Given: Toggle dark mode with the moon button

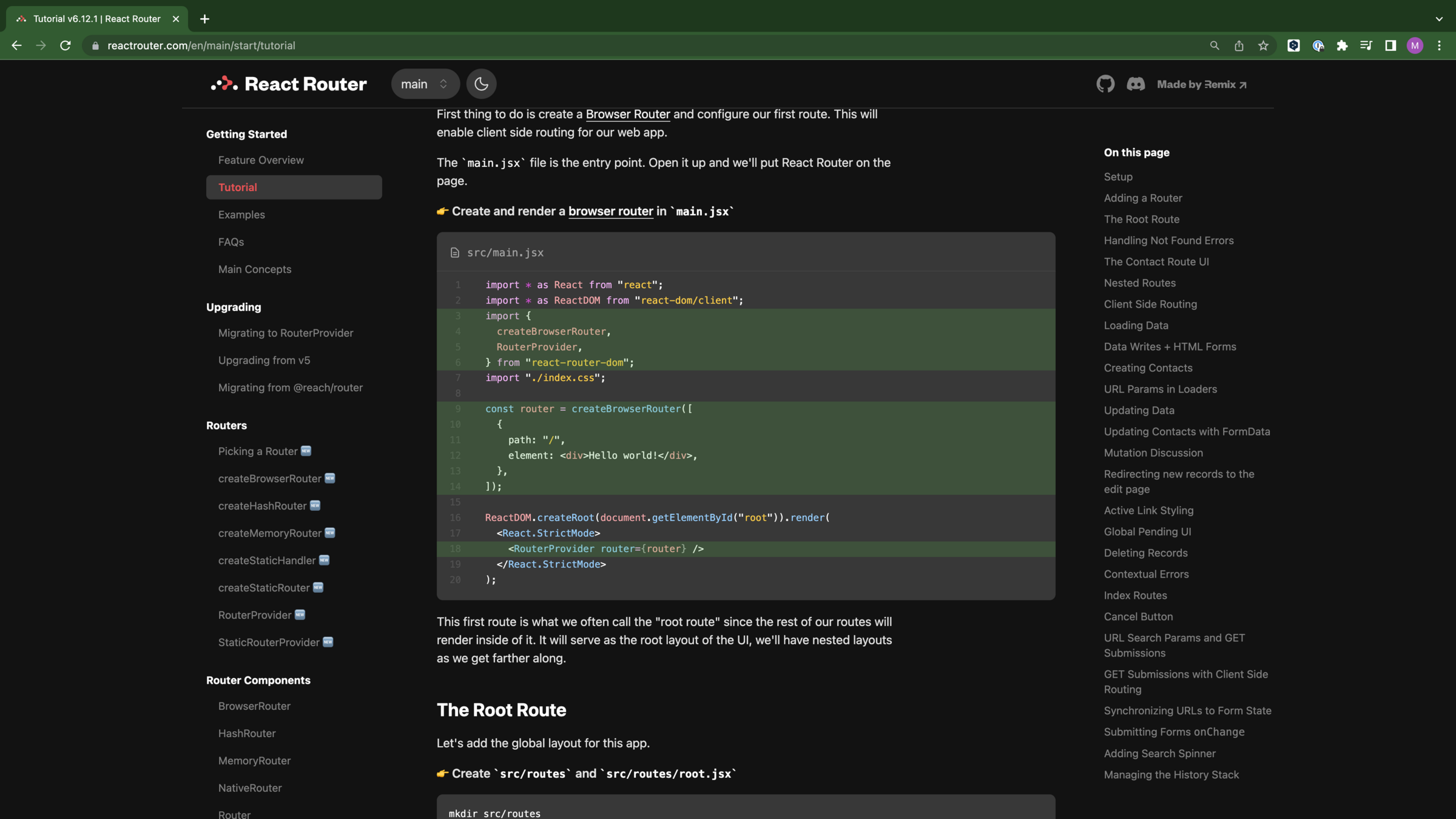Looking at the screenshot, I should [481, 84].
